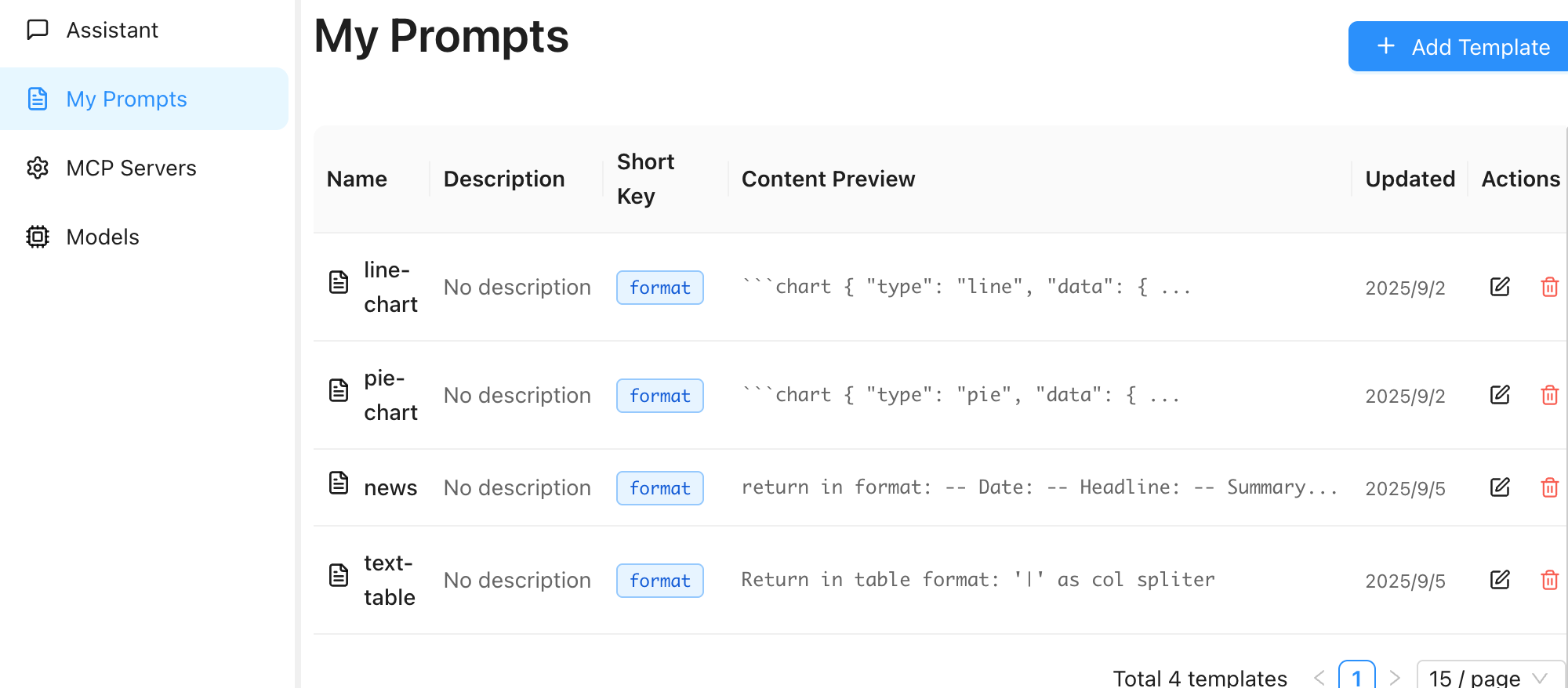Click the text-table document icon
Image resolution: width=1568 pixels, height=688 pixels.
[339, 575]
